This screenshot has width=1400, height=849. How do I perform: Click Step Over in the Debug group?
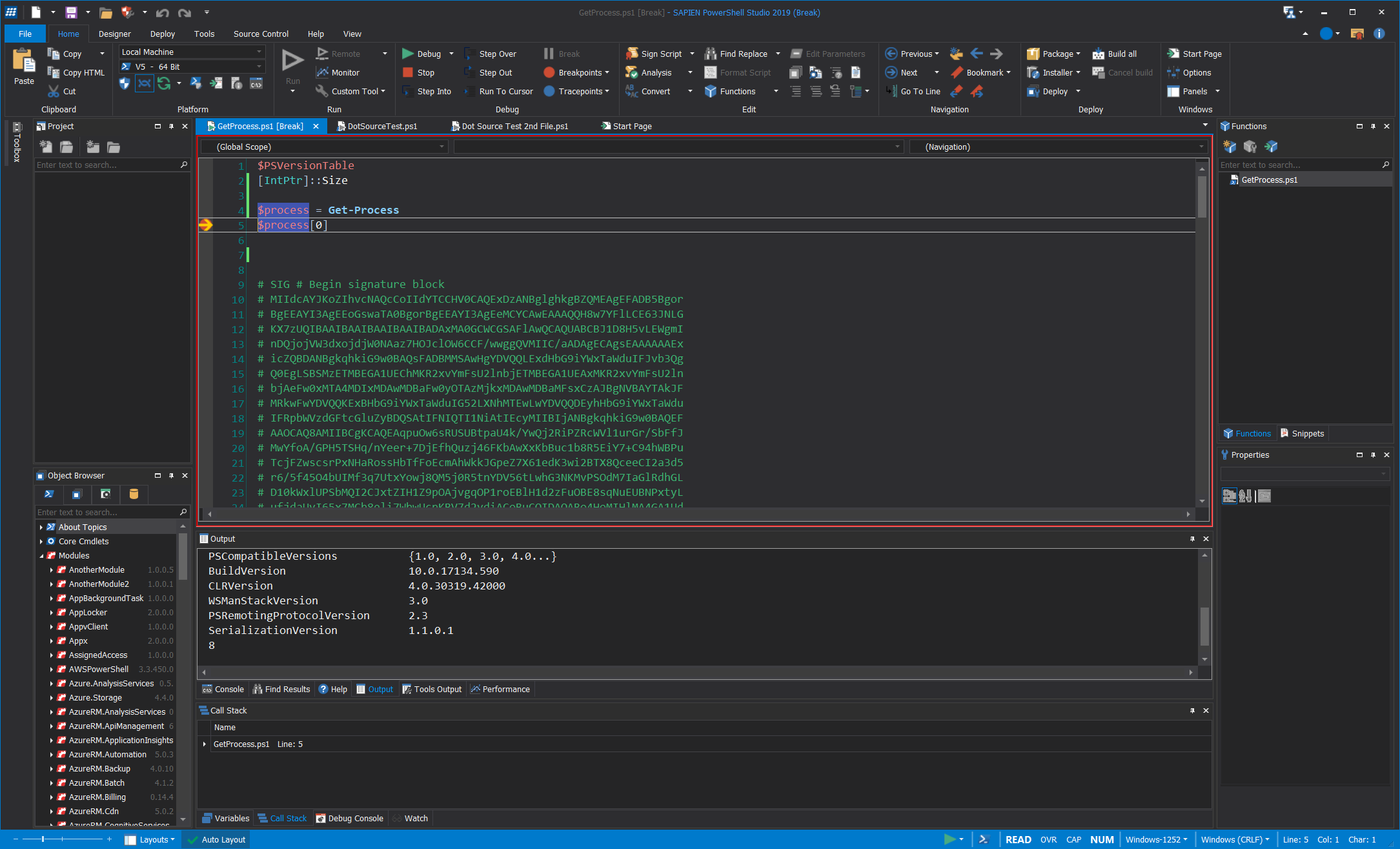coord(491,54)
